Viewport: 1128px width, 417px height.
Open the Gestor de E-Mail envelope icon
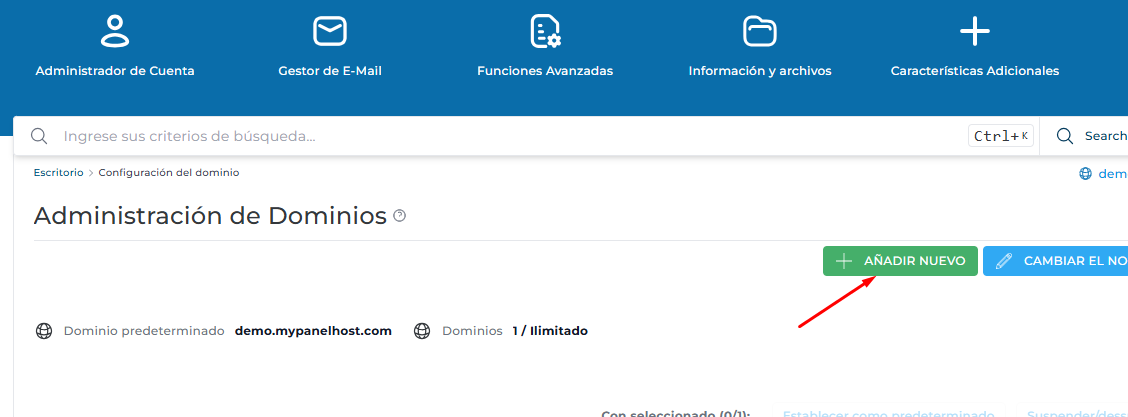[329, 31]
